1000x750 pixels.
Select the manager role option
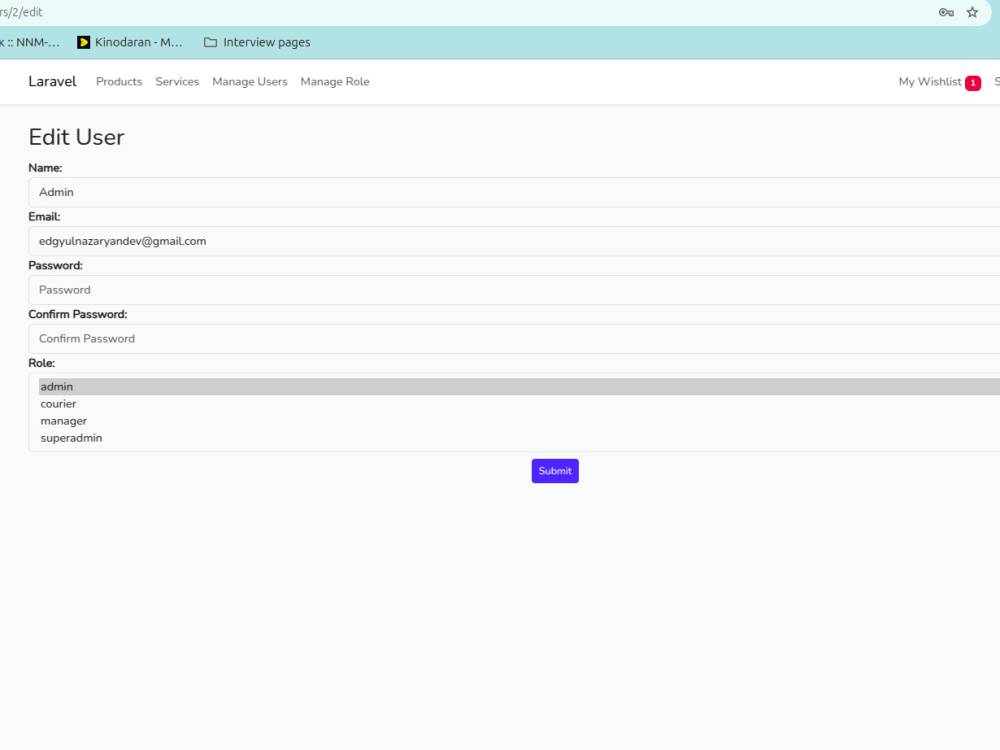519,421
